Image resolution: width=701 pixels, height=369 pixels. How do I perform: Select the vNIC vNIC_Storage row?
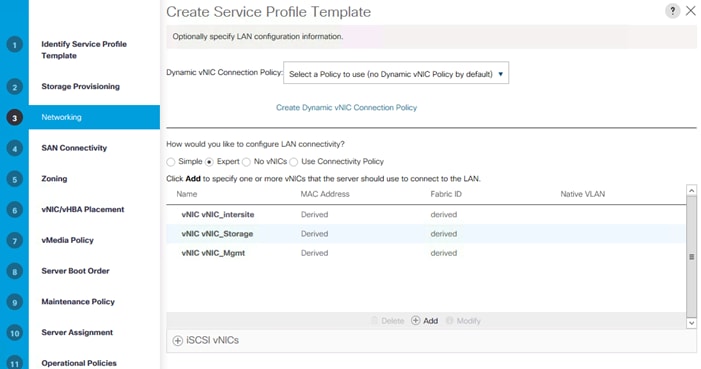coord(426,234)
